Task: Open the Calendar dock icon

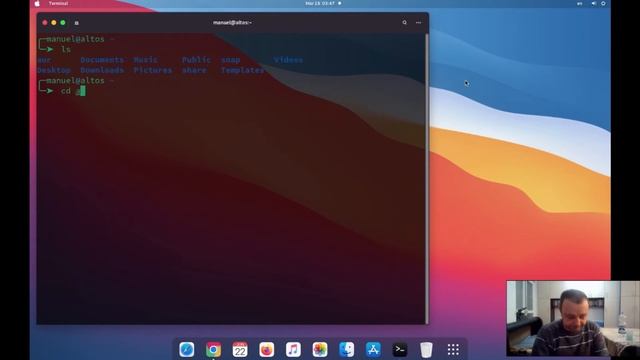Action: click(x=240, y=349)
